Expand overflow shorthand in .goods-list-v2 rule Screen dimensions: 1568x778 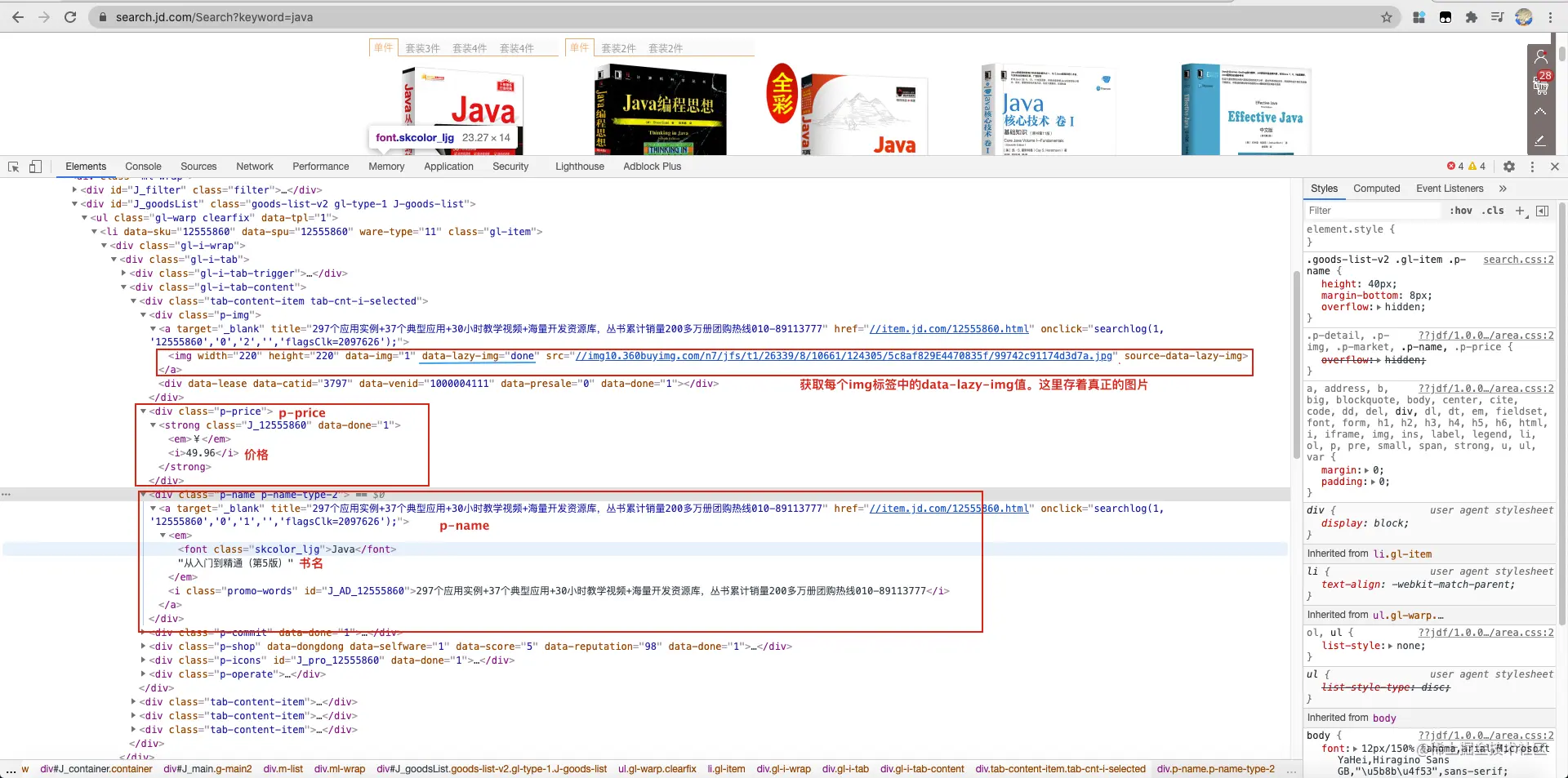pos(1379,308)
